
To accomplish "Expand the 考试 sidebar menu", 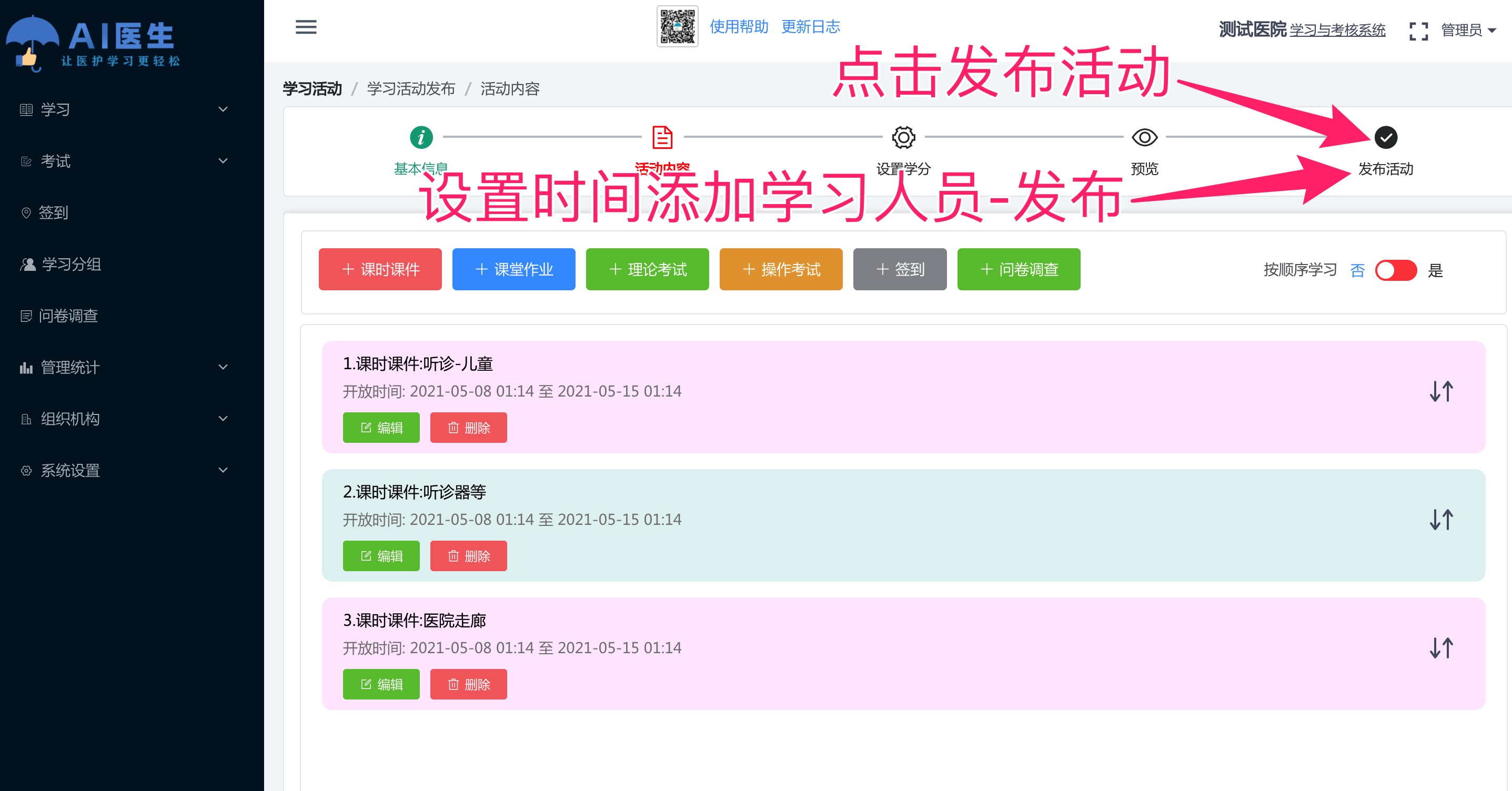I will (124, 161).
